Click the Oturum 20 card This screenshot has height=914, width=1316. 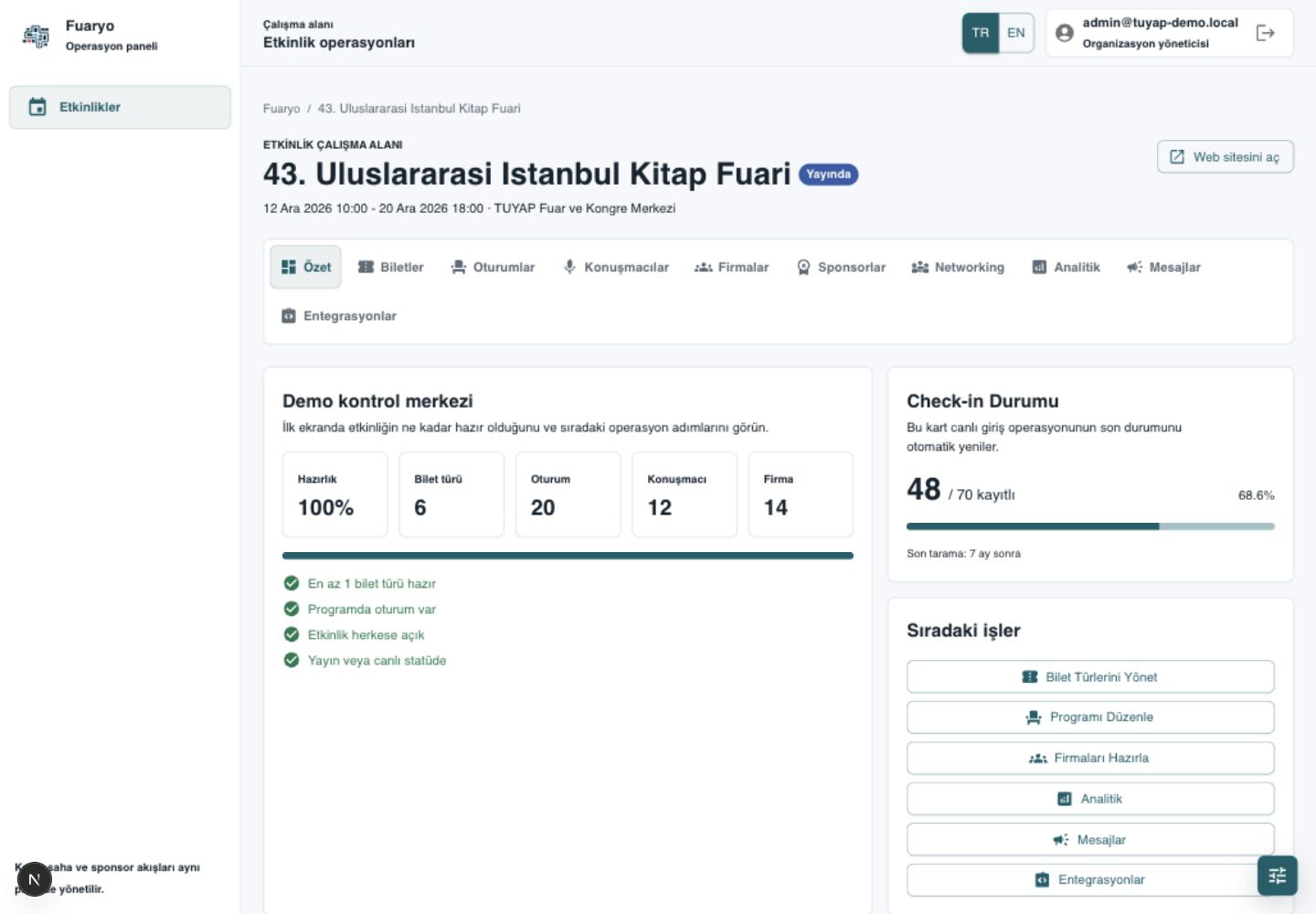[568, 494]
